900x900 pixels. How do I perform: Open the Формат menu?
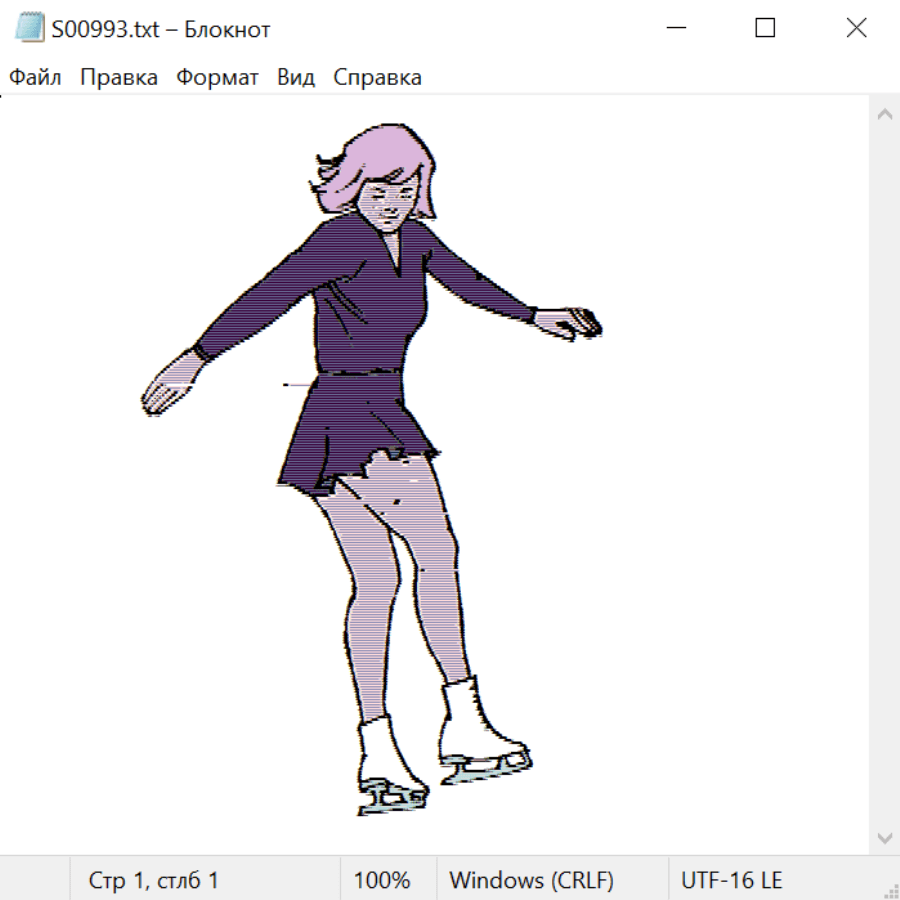click(x=217, y=78)
